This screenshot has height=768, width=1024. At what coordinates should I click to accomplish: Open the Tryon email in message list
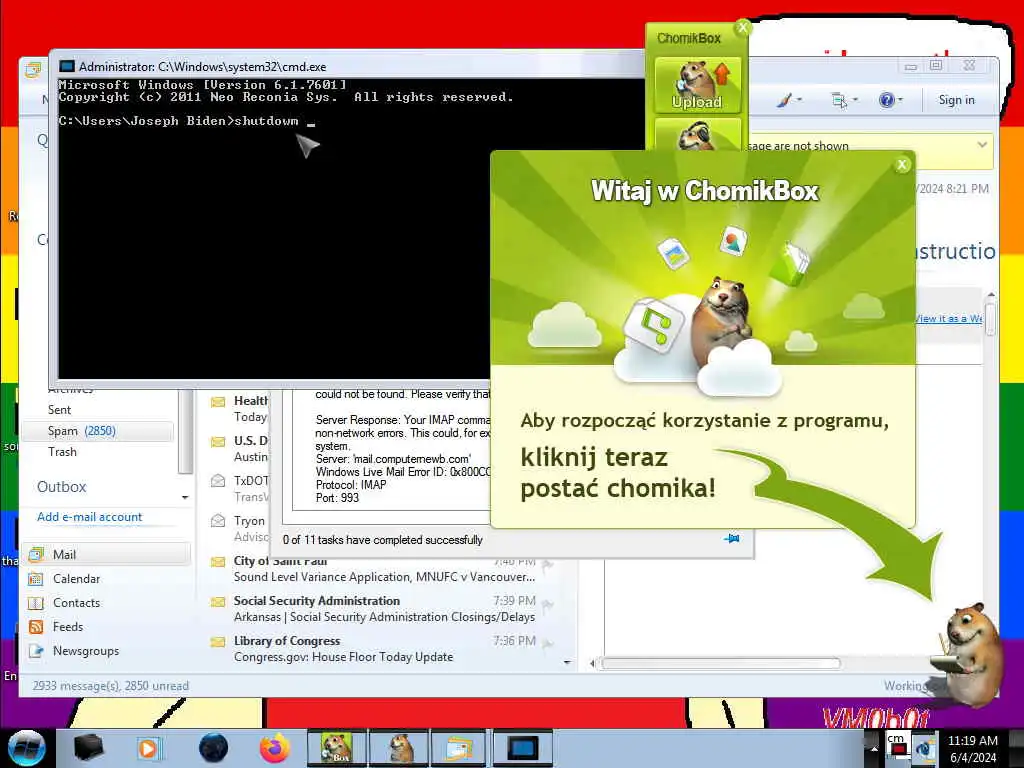click(240, 528)
